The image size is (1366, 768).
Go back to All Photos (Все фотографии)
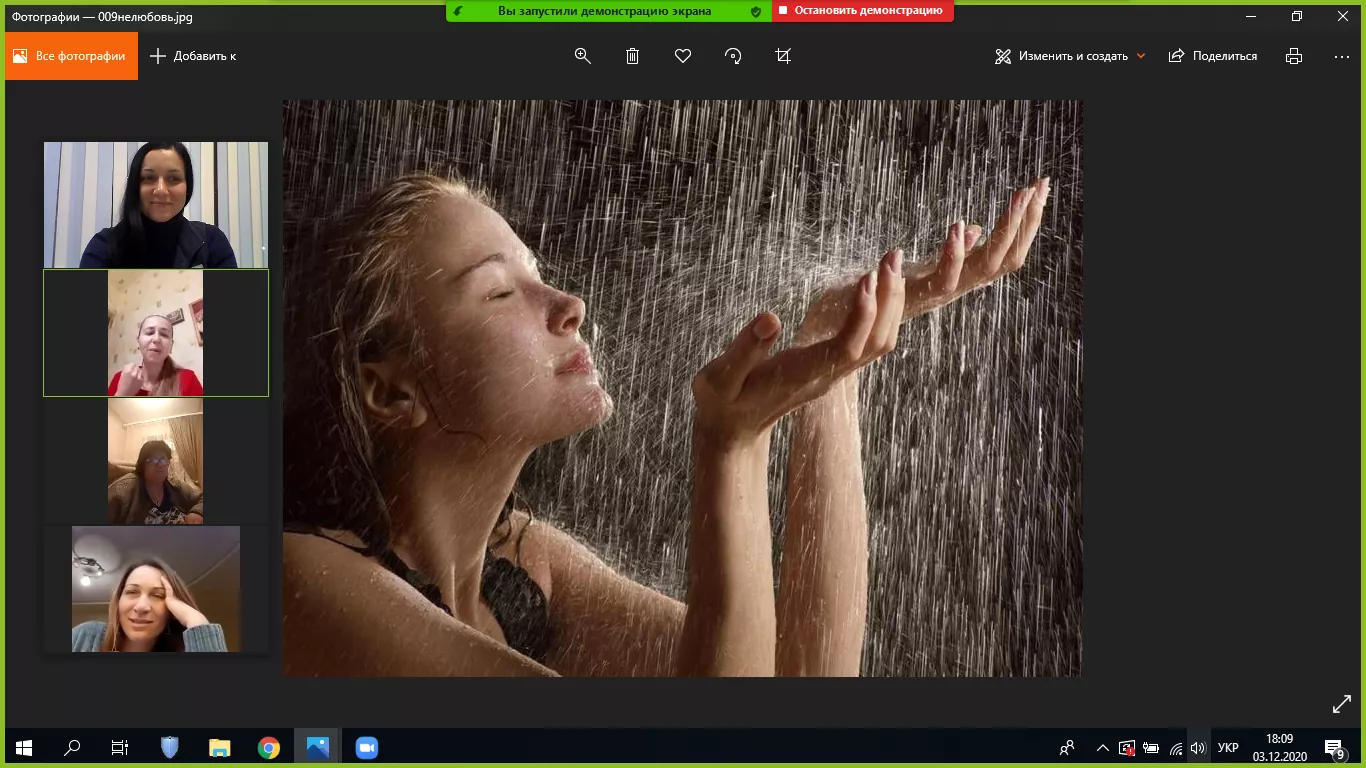point(71,56)
